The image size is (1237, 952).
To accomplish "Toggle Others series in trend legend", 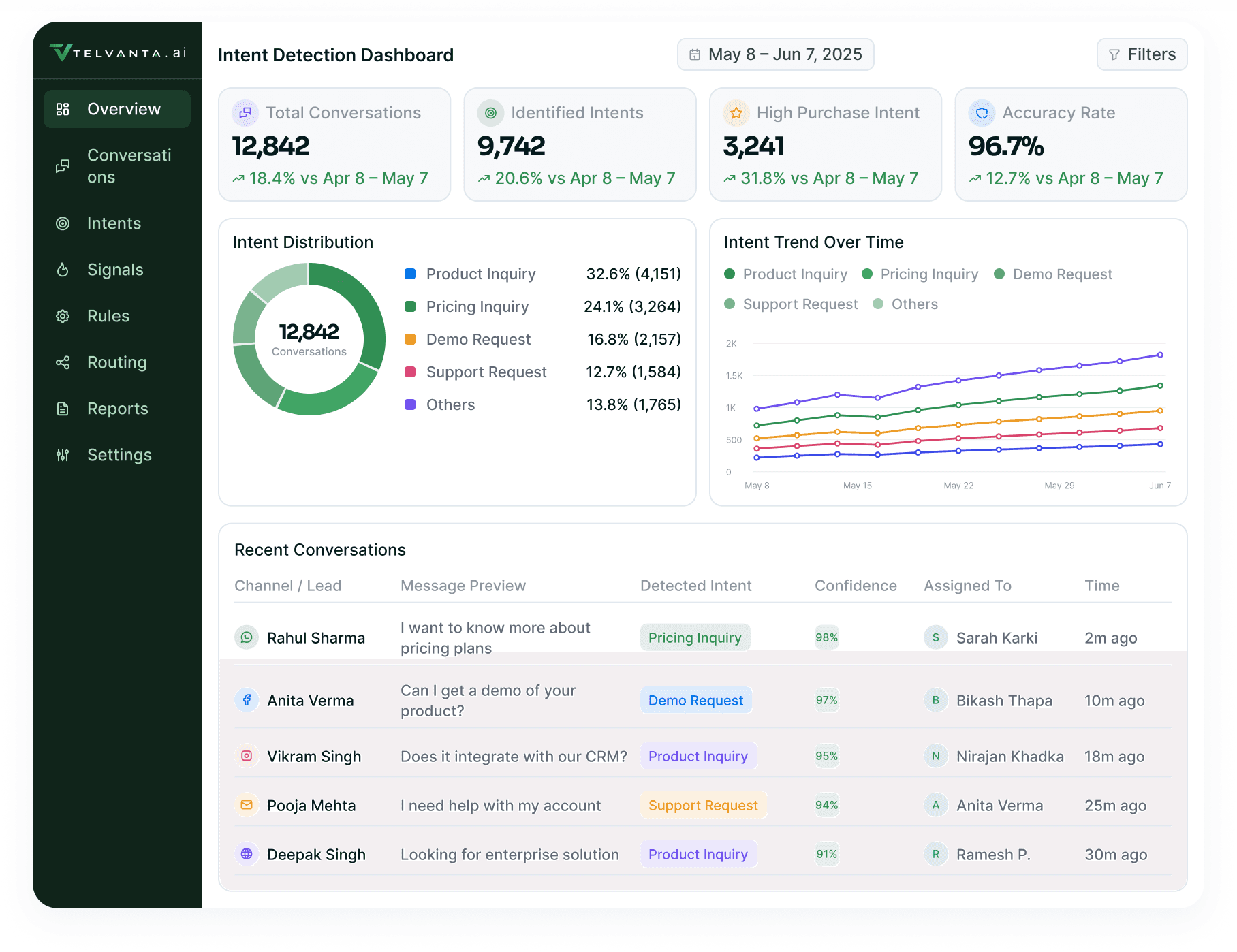I will 905,304.
